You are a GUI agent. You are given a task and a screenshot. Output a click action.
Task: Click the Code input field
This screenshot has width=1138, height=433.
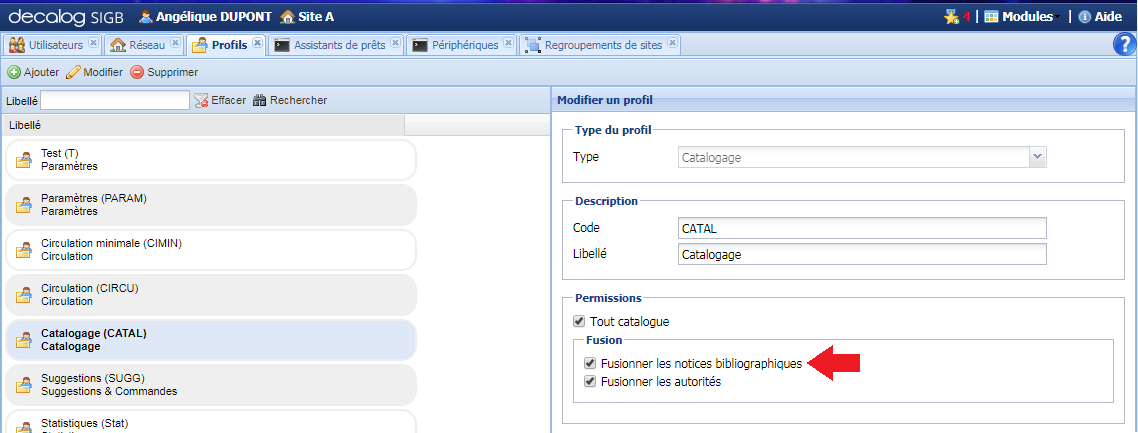[x=861, y=228]
